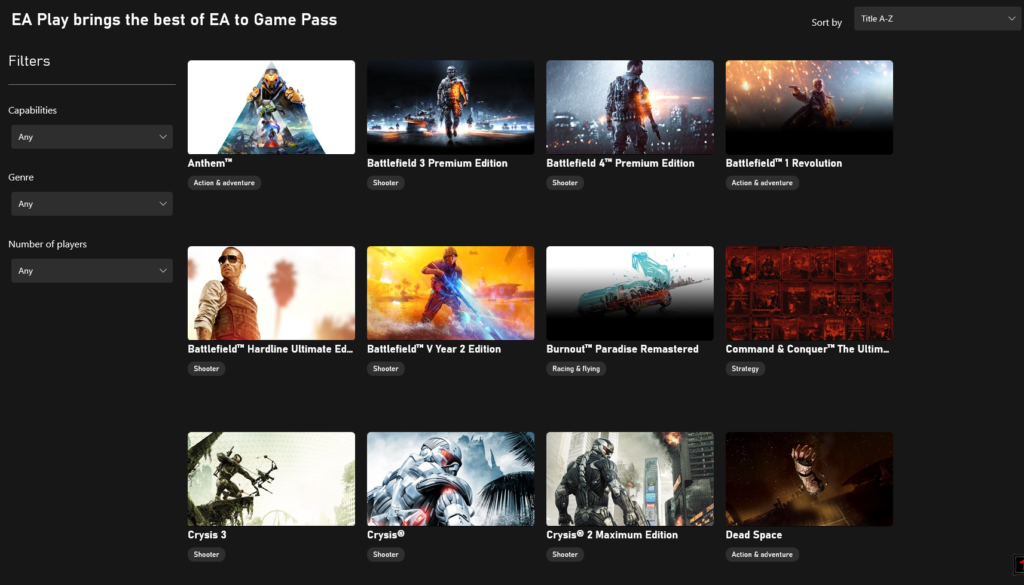Click the Battlefield 4 Premium Edition thumbnail
The height and width of the screenshot is (585, 1024).
coord(629,107)
